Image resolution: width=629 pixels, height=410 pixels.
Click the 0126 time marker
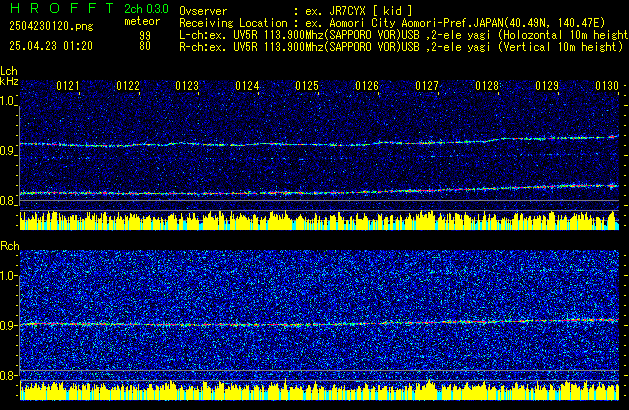point(367,86)
